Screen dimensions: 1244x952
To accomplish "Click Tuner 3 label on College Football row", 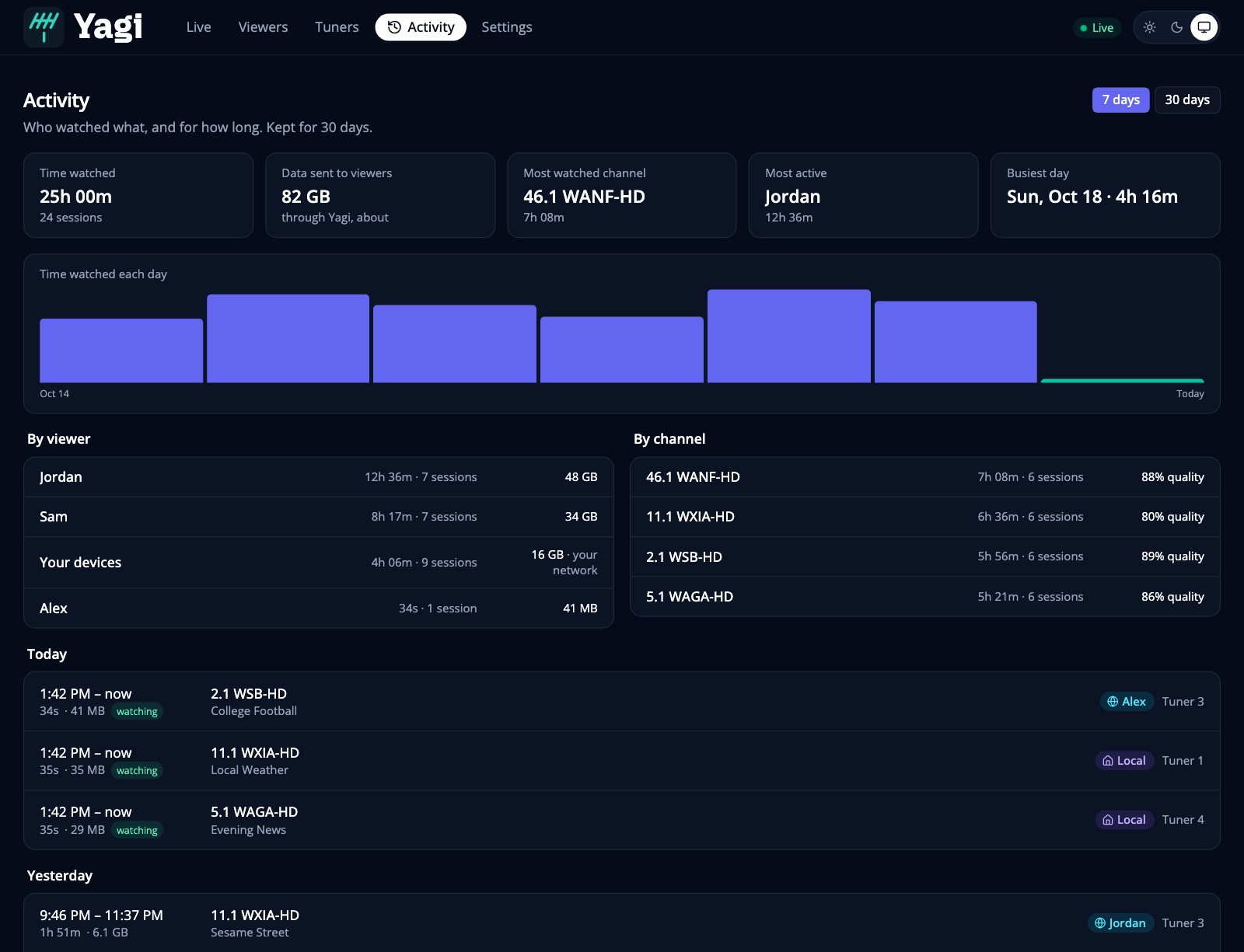I will pyautogui.click(x=1183, y=702).
